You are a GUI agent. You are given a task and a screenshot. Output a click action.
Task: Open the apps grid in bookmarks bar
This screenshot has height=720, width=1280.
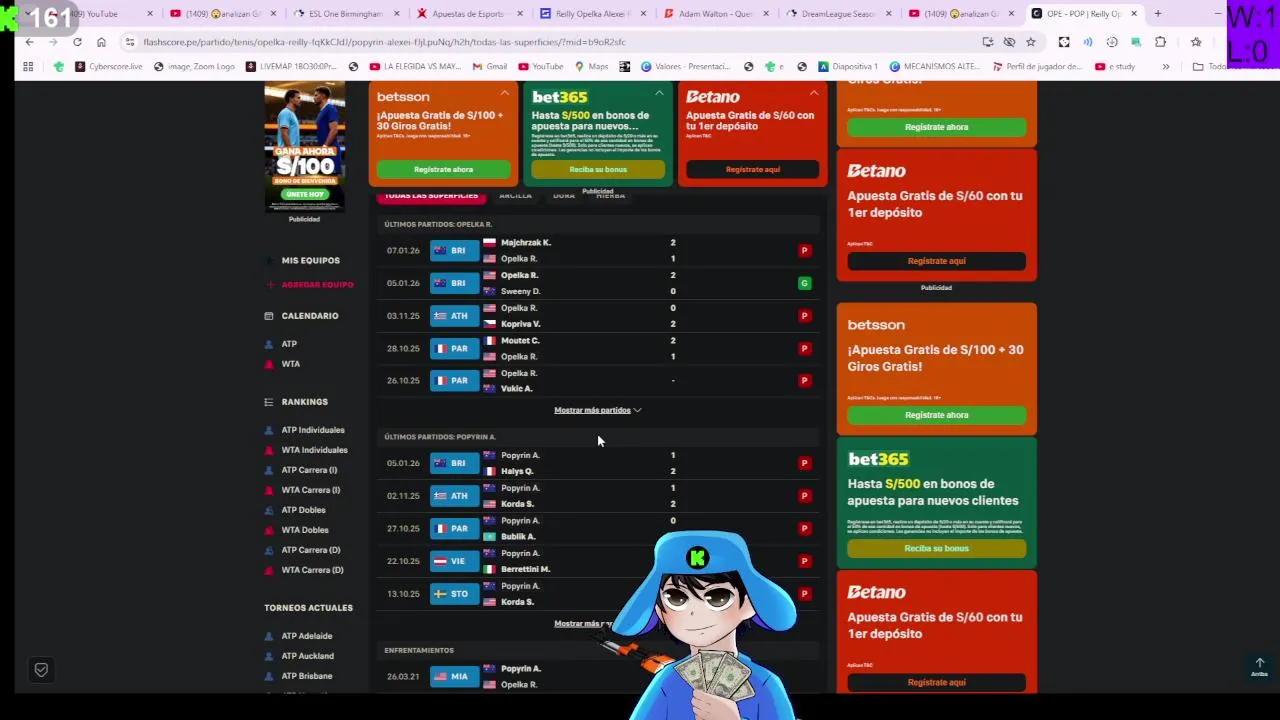(x=28, y=67)
